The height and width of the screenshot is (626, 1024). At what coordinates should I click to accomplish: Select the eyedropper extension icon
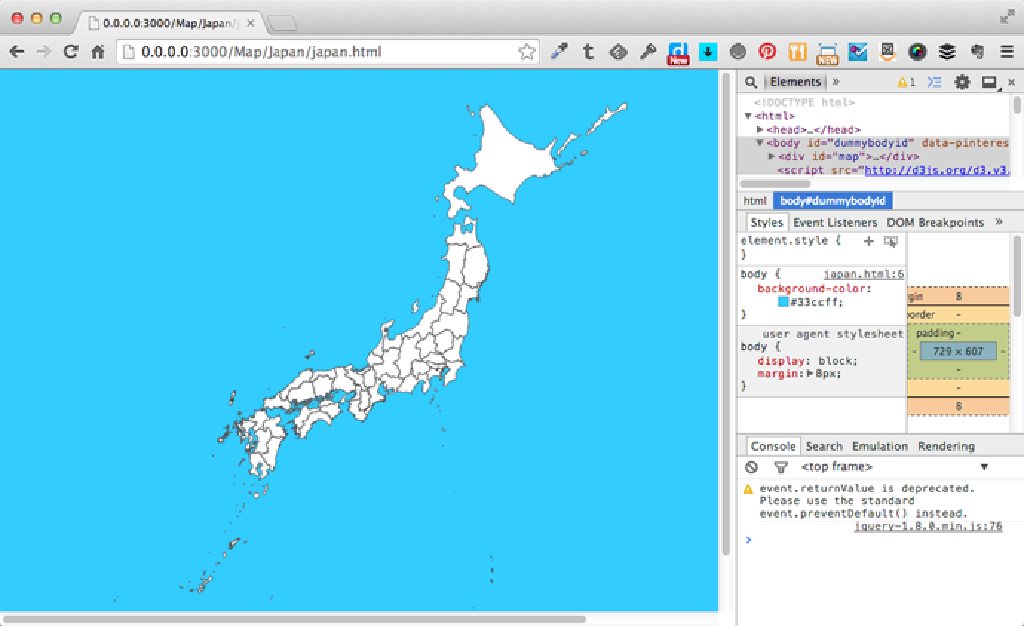[x=560, y=51]
